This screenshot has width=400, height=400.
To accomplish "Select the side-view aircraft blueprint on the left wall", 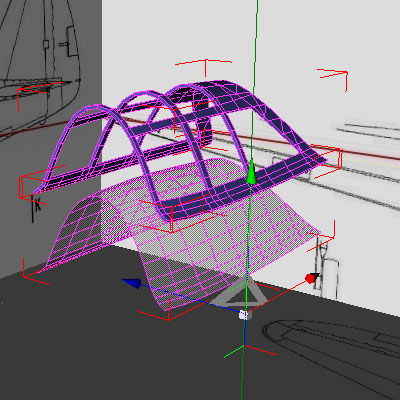I will pyautogui.click(x=40, y=63).
